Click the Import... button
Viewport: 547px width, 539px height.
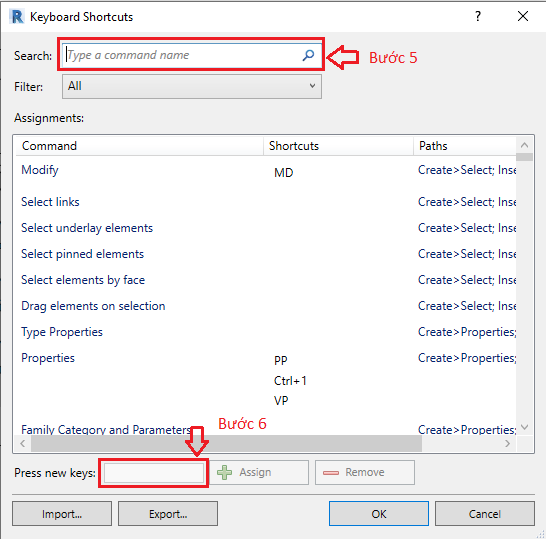tap(62, 514)
